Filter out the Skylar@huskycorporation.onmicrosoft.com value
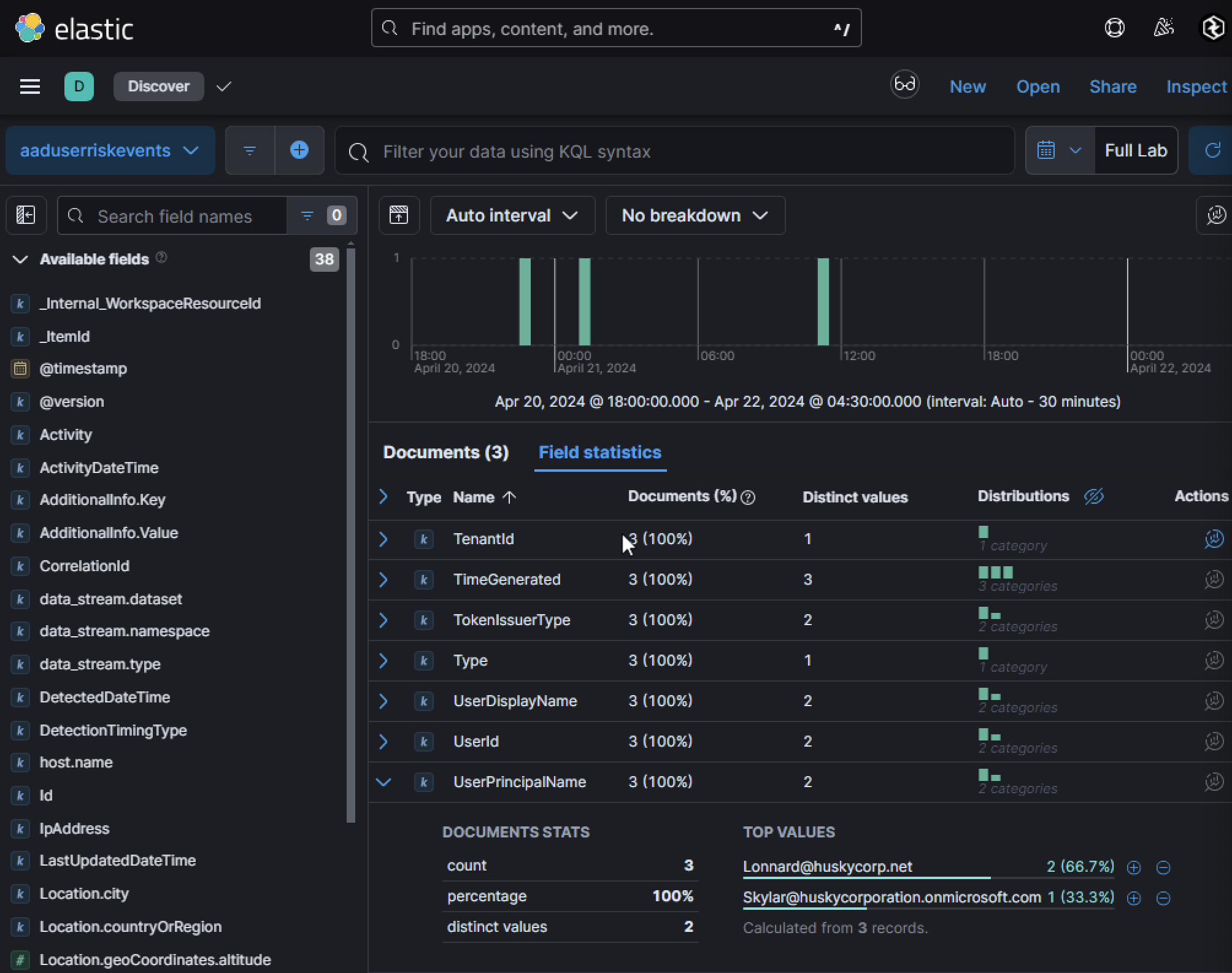 click(x=1163, y=898)
